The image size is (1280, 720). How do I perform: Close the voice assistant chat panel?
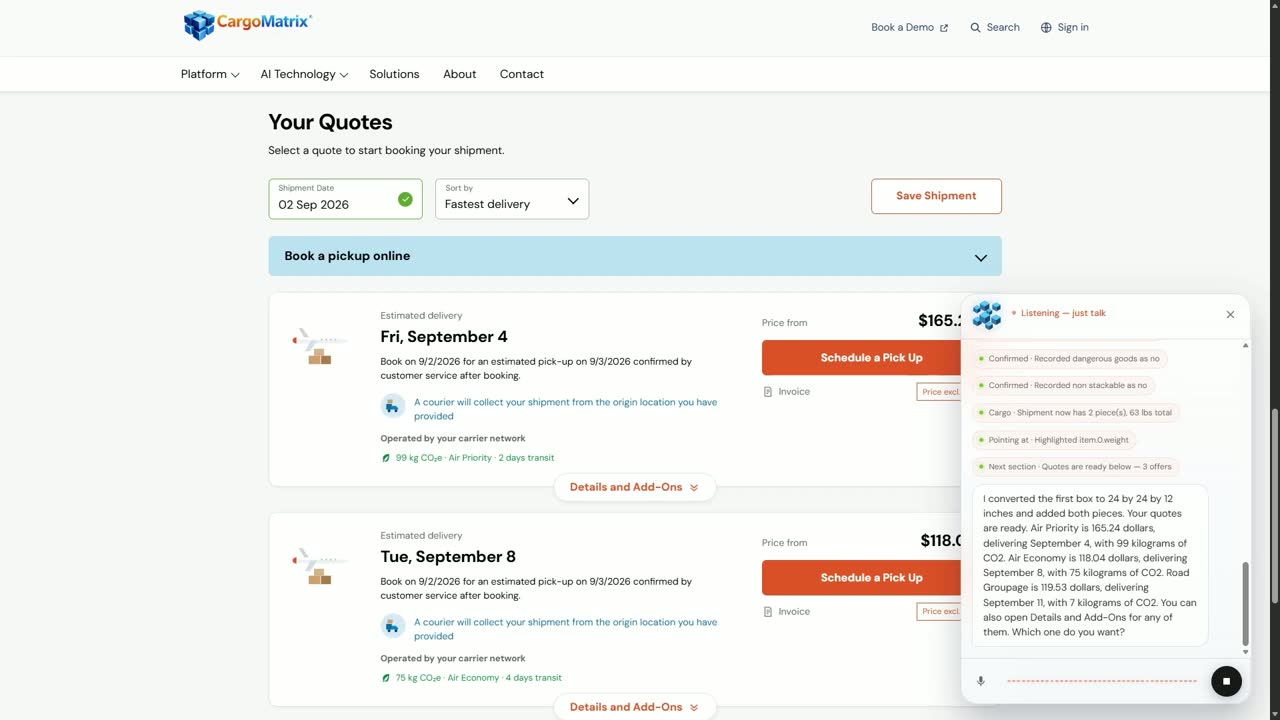point(1230,314)
